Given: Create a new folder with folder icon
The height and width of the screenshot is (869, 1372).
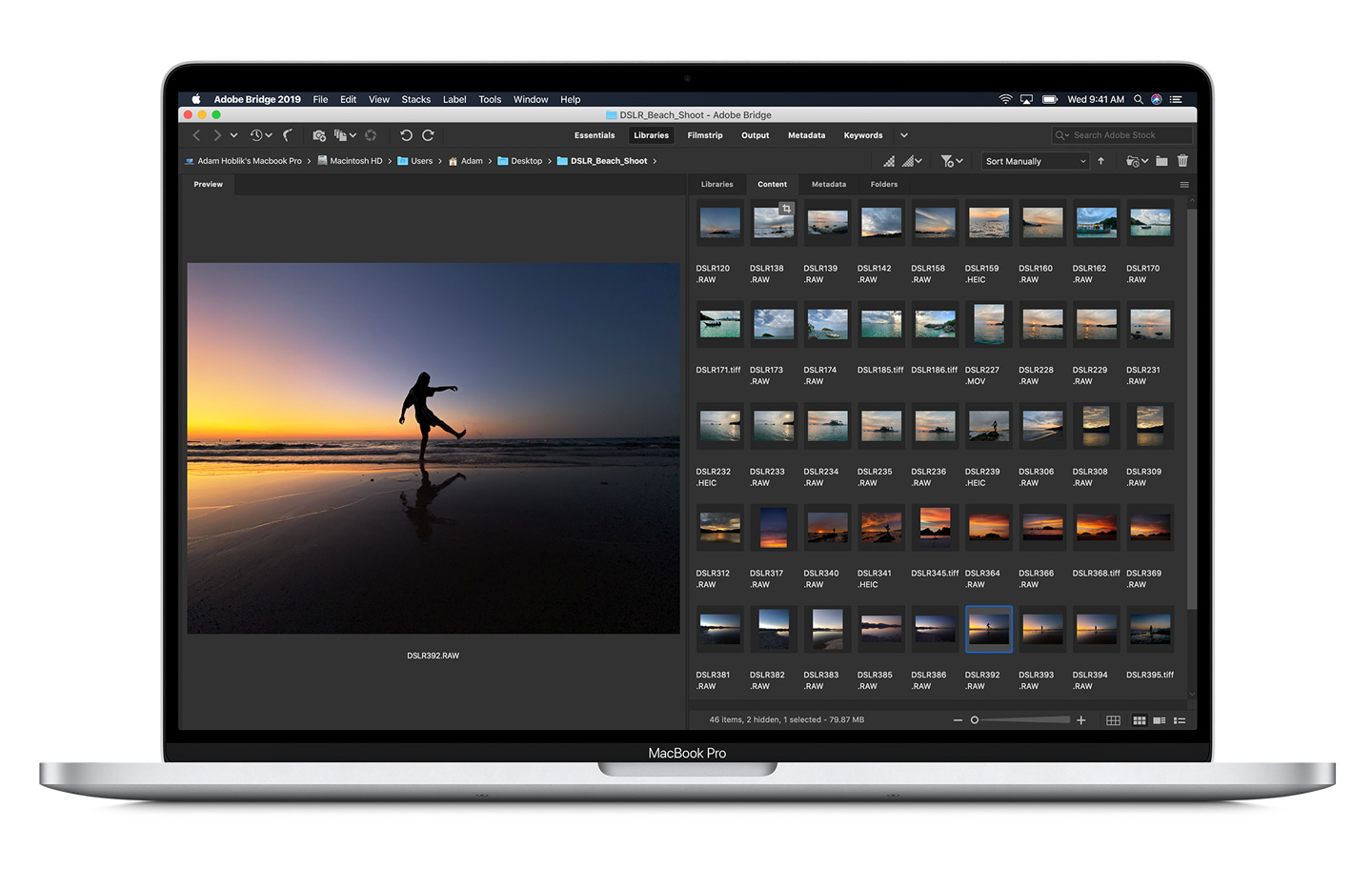Looking at the screenshot, I should coord(1161,161).
